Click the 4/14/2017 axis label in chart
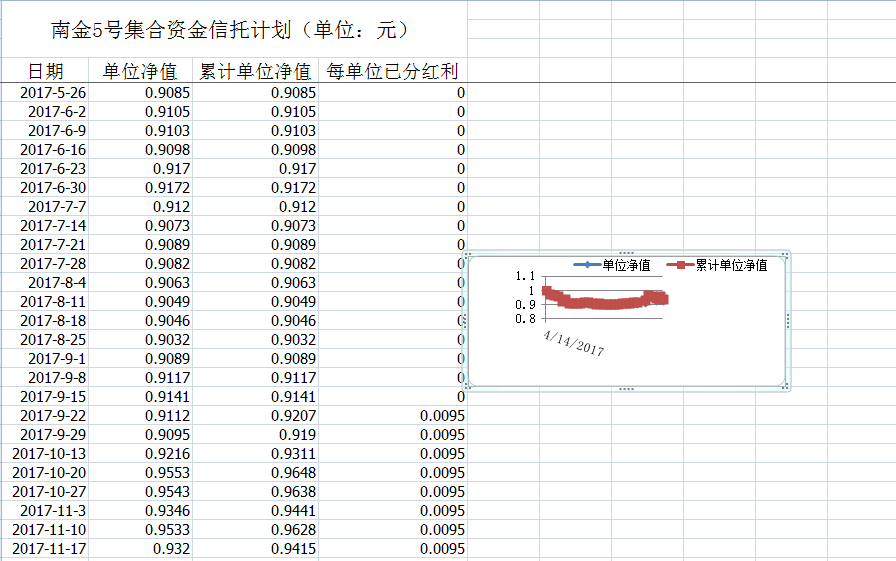This screenshot has height=561, width=896. point(573,343)
